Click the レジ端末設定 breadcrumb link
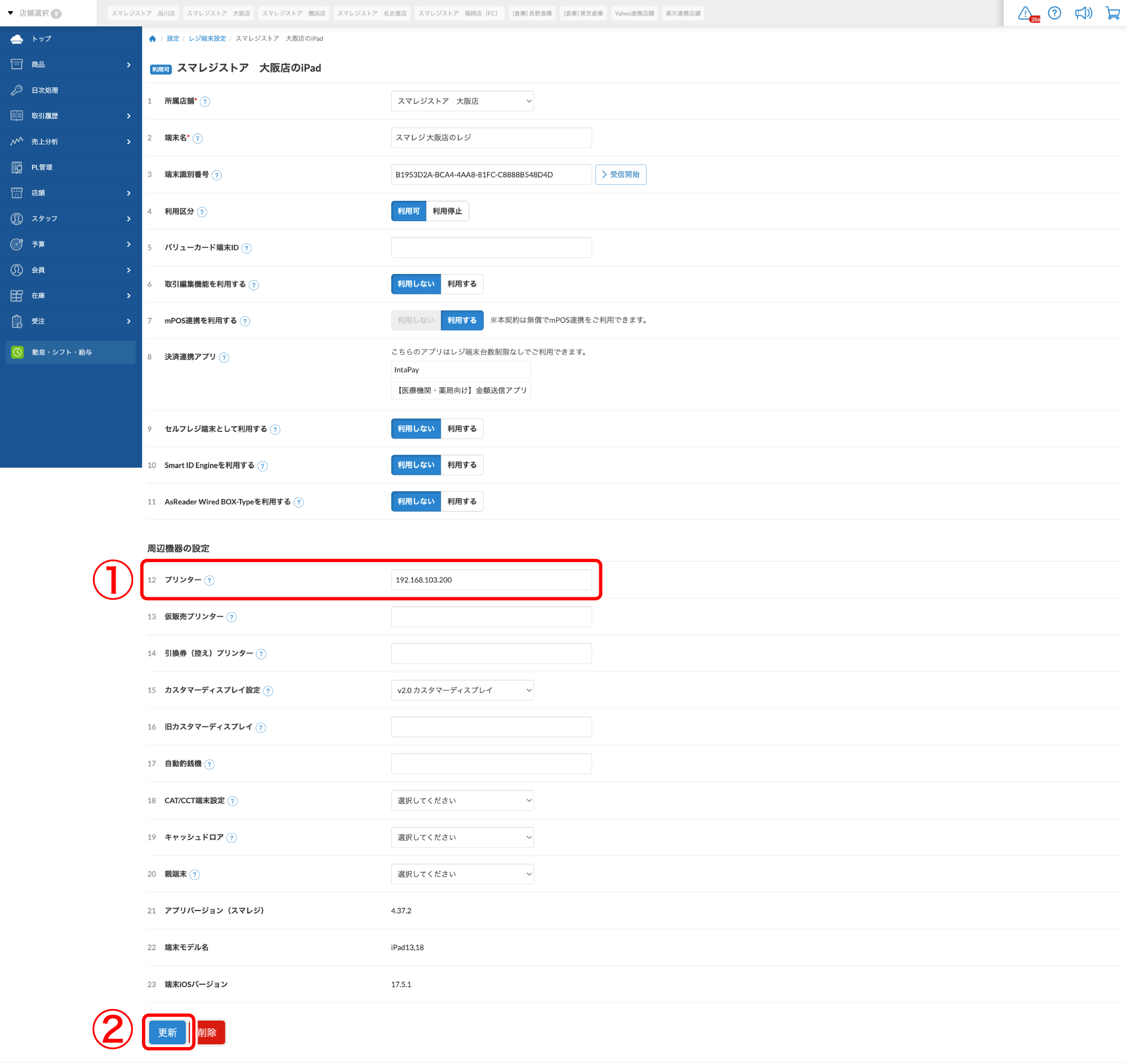The width and height of the screenshot is (1127, 1064). (207, 39)
